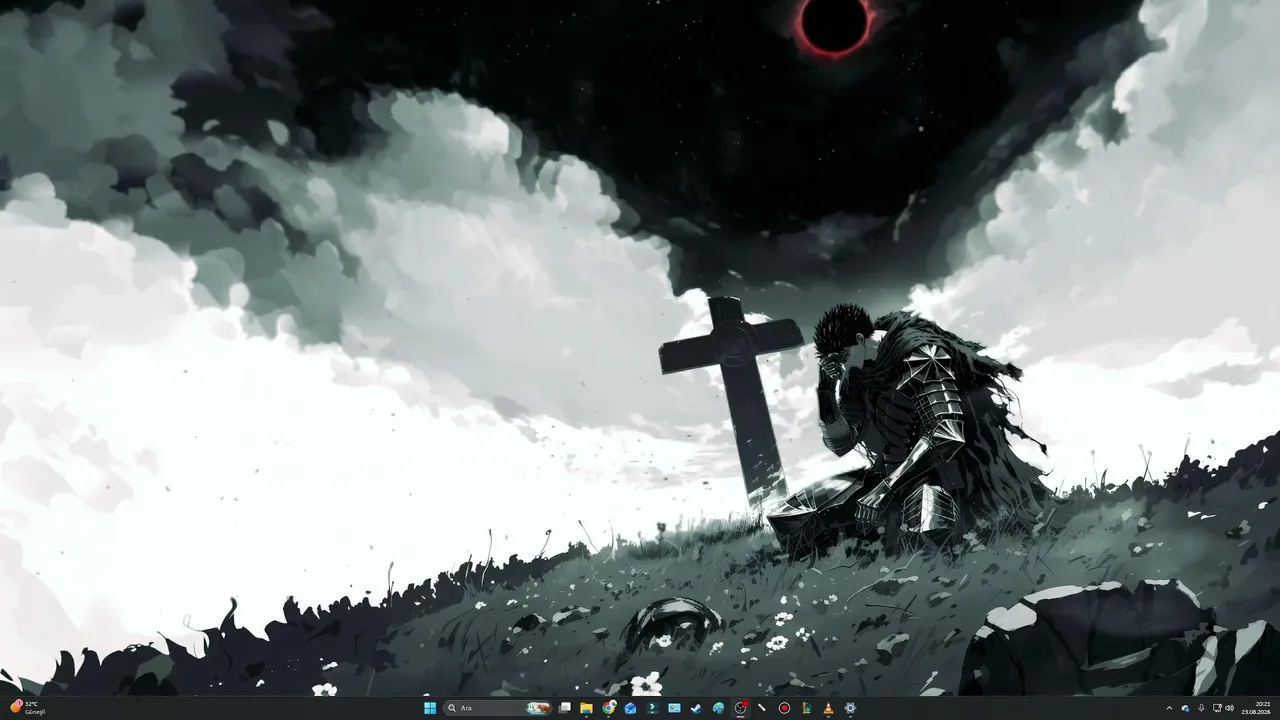Screen dimensions: 1280x720
Task: Open the clock and date showing 20:21
Action: (x=1256, y=708)
